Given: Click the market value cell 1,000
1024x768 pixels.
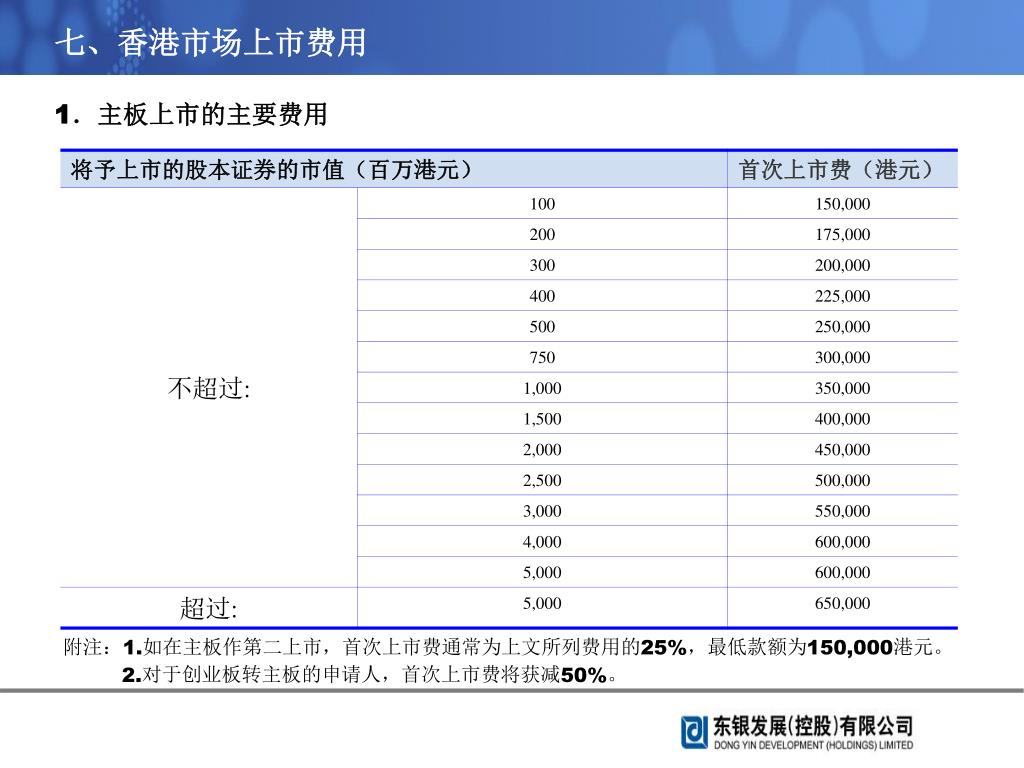Looking at the screenshot, I should point(542,388).
